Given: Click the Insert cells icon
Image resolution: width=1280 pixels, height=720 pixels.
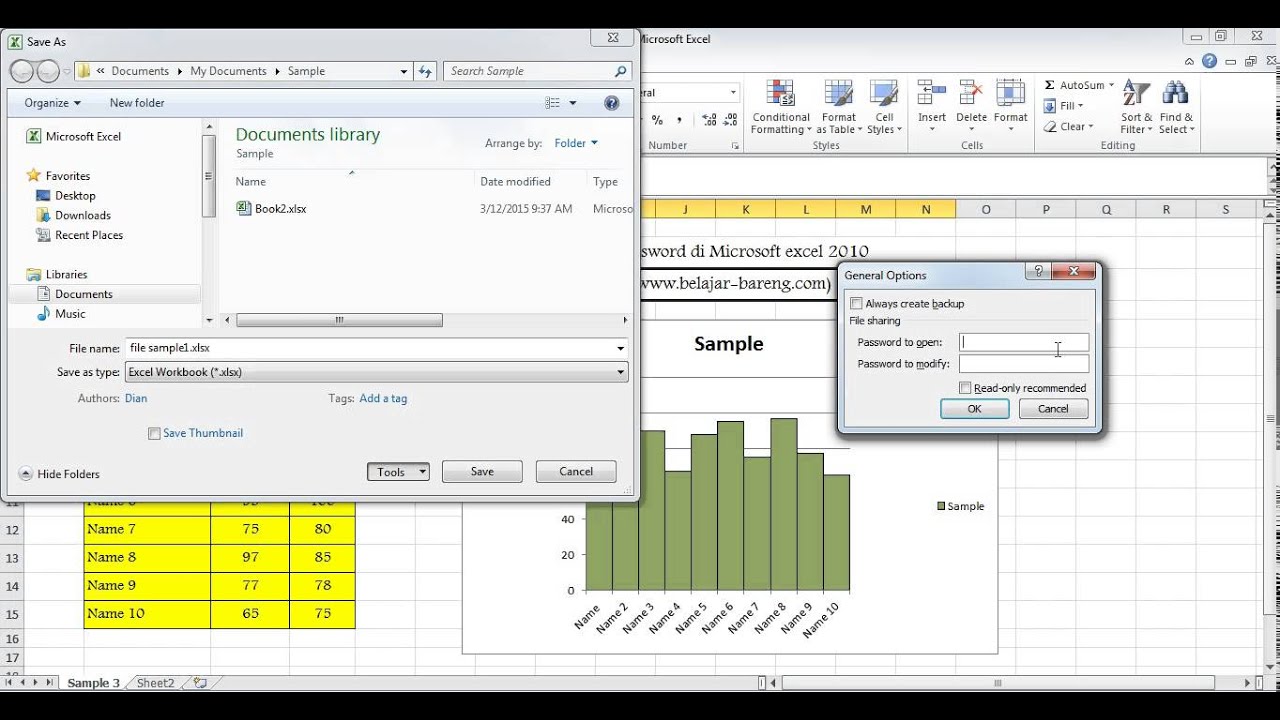Looking at the screenshot, I should 932,93.
